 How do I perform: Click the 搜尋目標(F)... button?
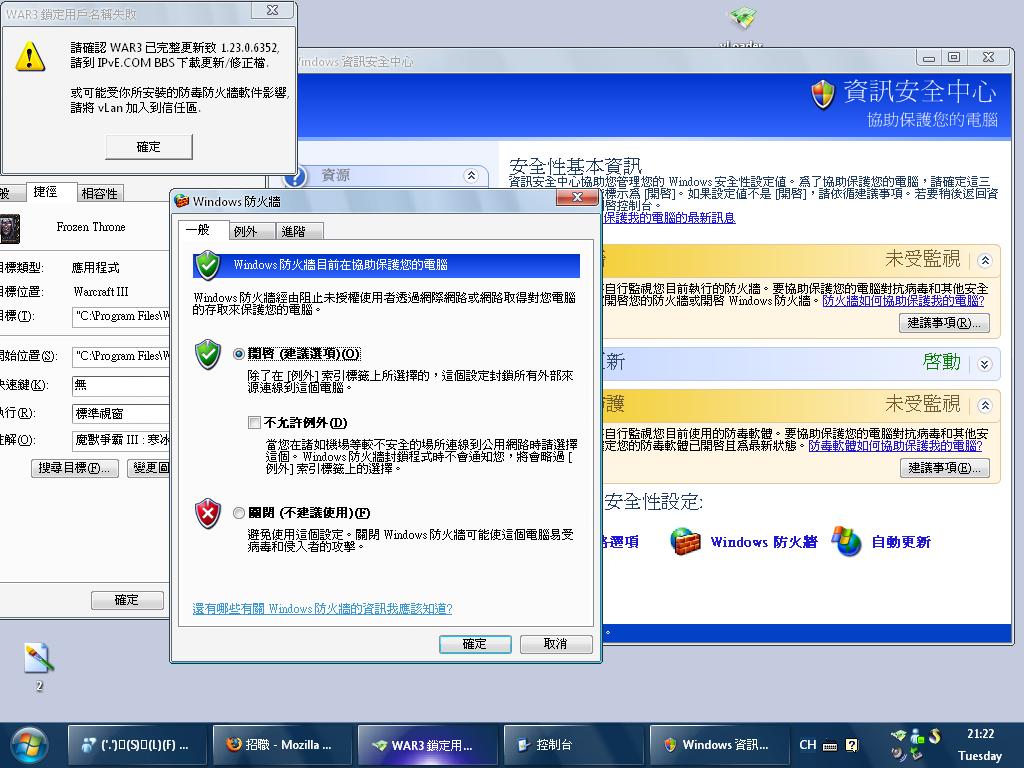click(x=74, y=468)
